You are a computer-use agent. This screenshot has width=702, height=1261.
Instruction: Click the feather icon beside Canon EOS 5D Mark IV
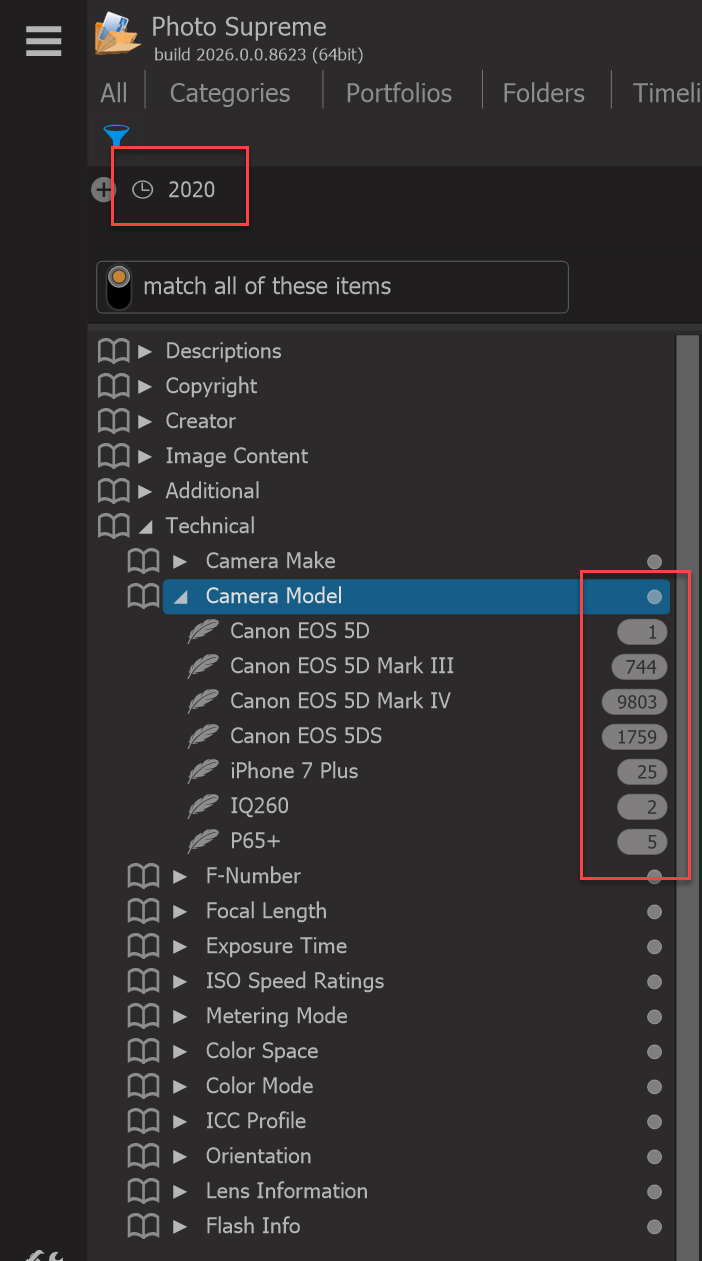pos(203,701)
